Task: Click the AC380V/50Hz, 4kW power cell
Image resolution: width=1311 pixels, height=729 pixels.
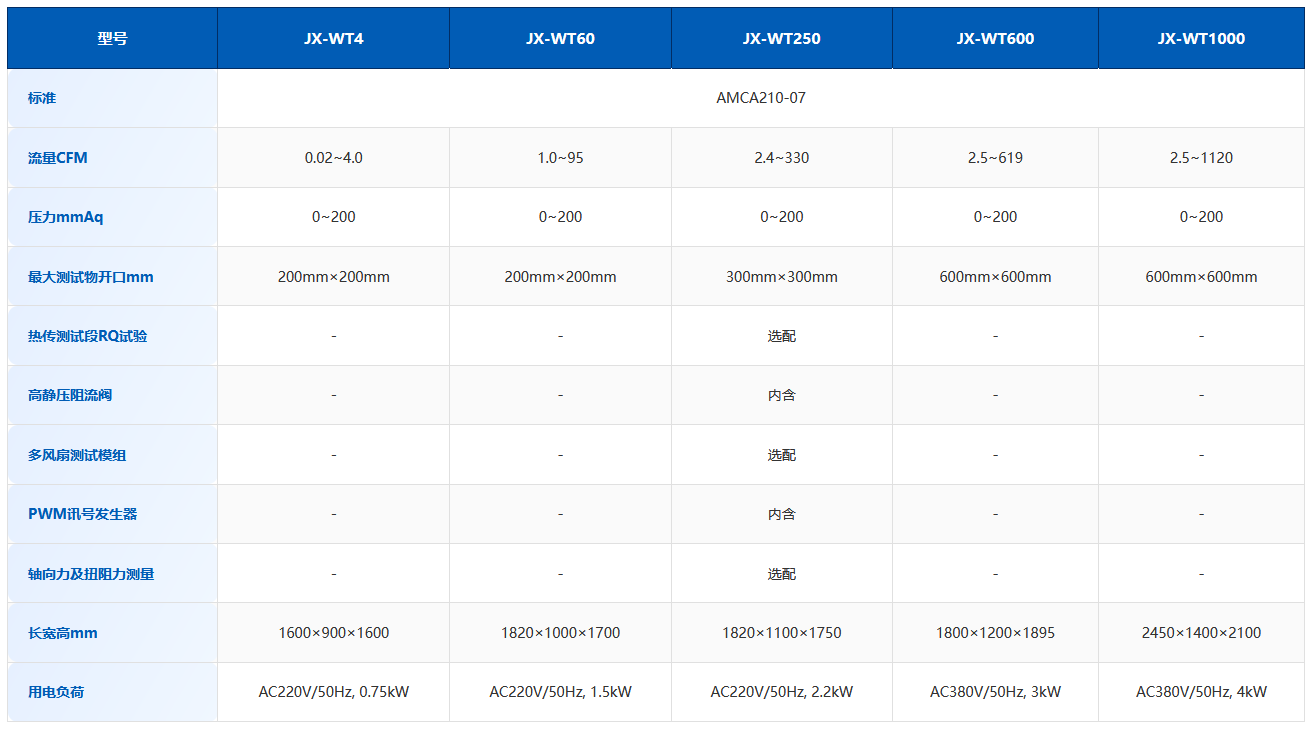Action: point(1201,692)
